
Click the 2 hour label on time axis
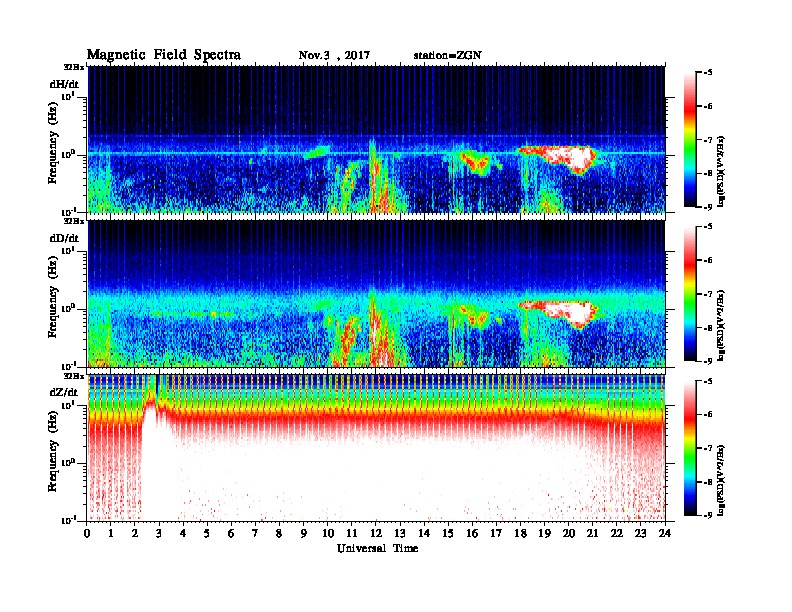pyautogui.click(x=135, y=534)
